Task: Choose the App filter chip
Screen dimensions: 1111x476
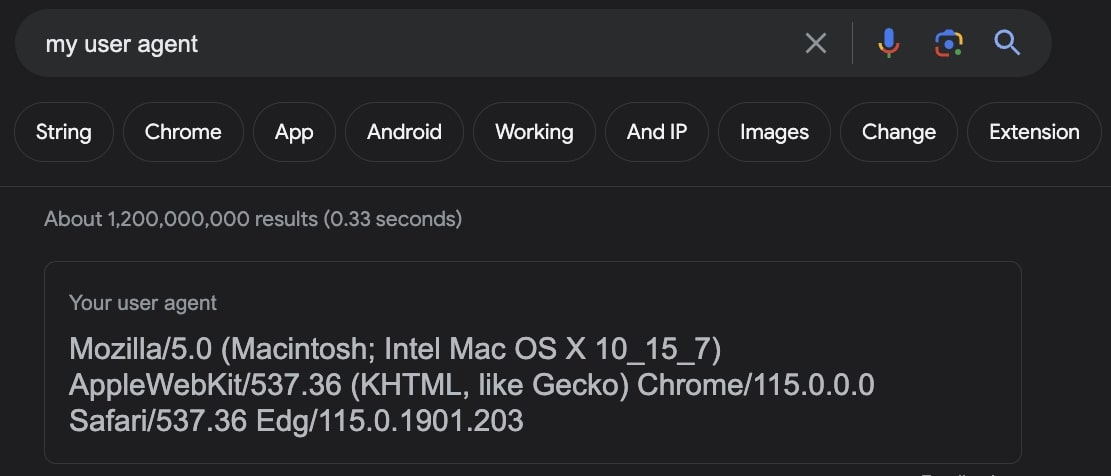Action: 294,132
